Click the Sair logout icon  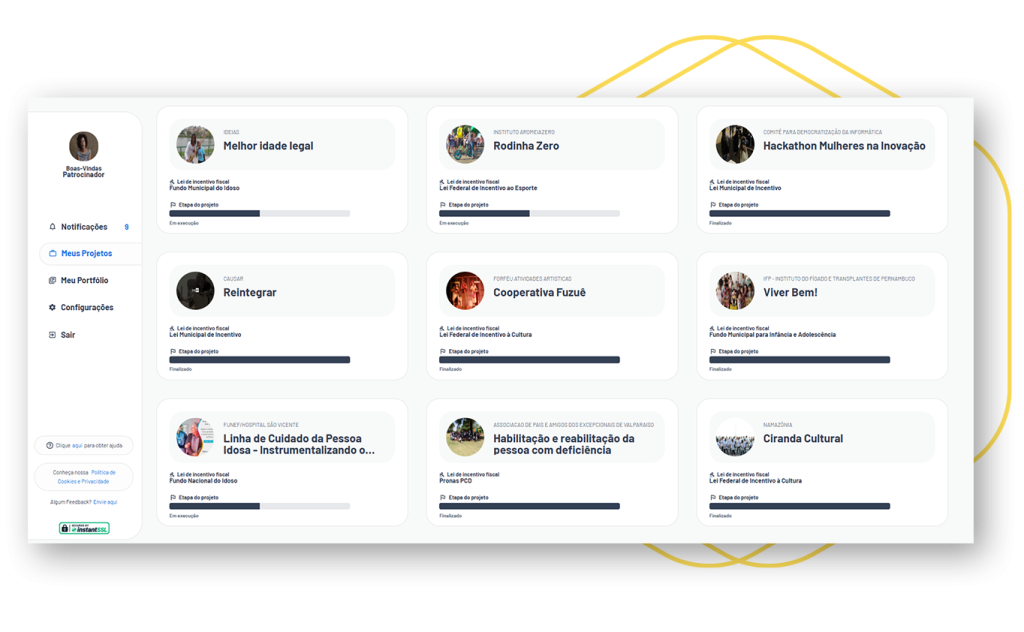point(52,334)
